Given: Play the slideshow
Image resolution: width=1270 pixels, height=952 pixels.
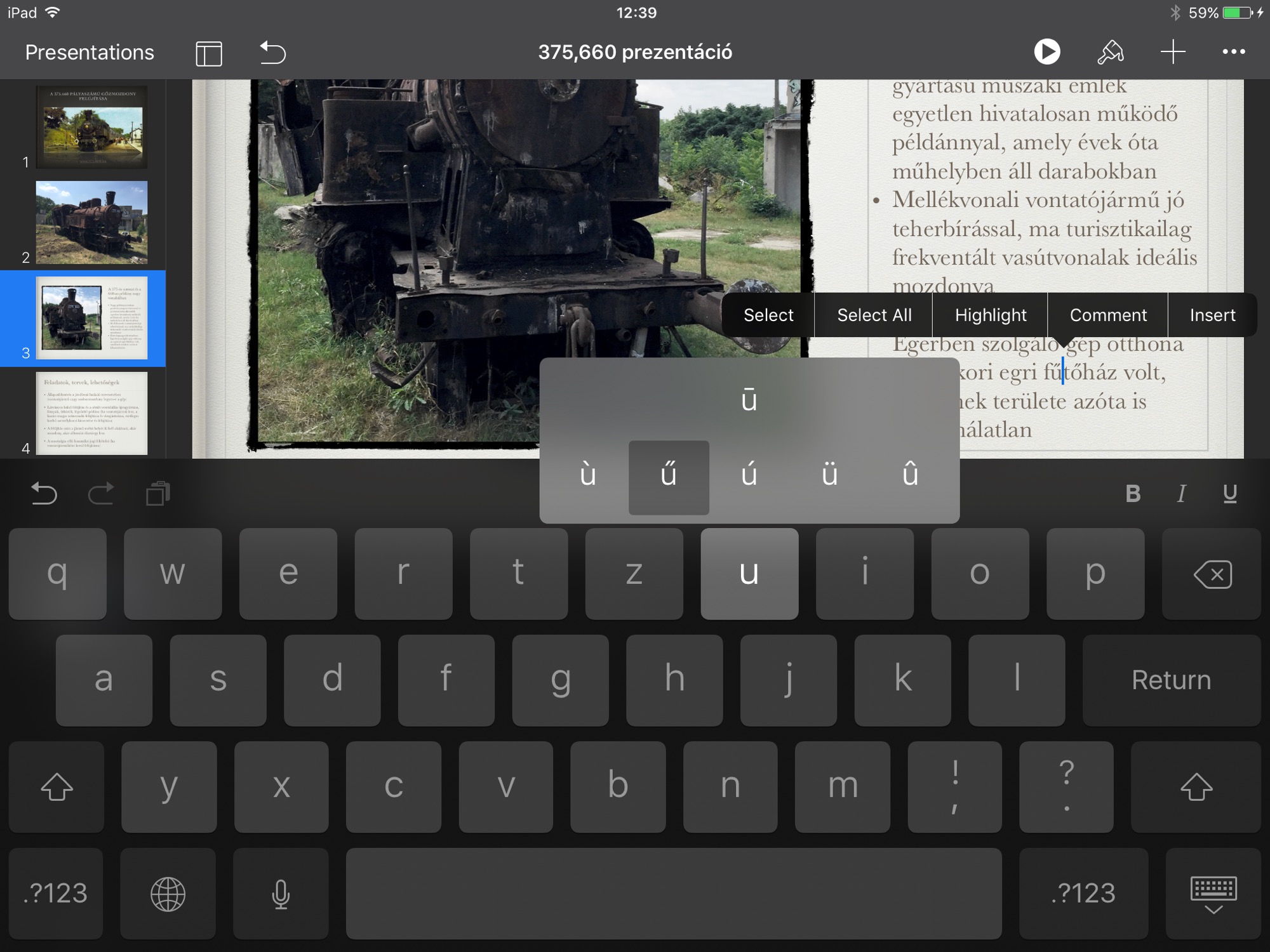Looking at the screenshot, I should 1047,52.
